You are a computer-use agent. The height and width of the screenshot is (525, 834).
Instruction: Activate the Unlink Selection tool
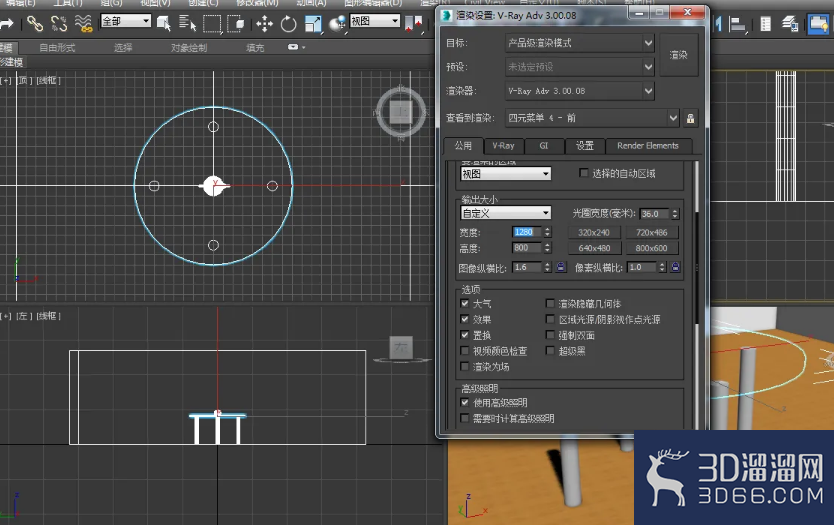[x=59, y=23]
